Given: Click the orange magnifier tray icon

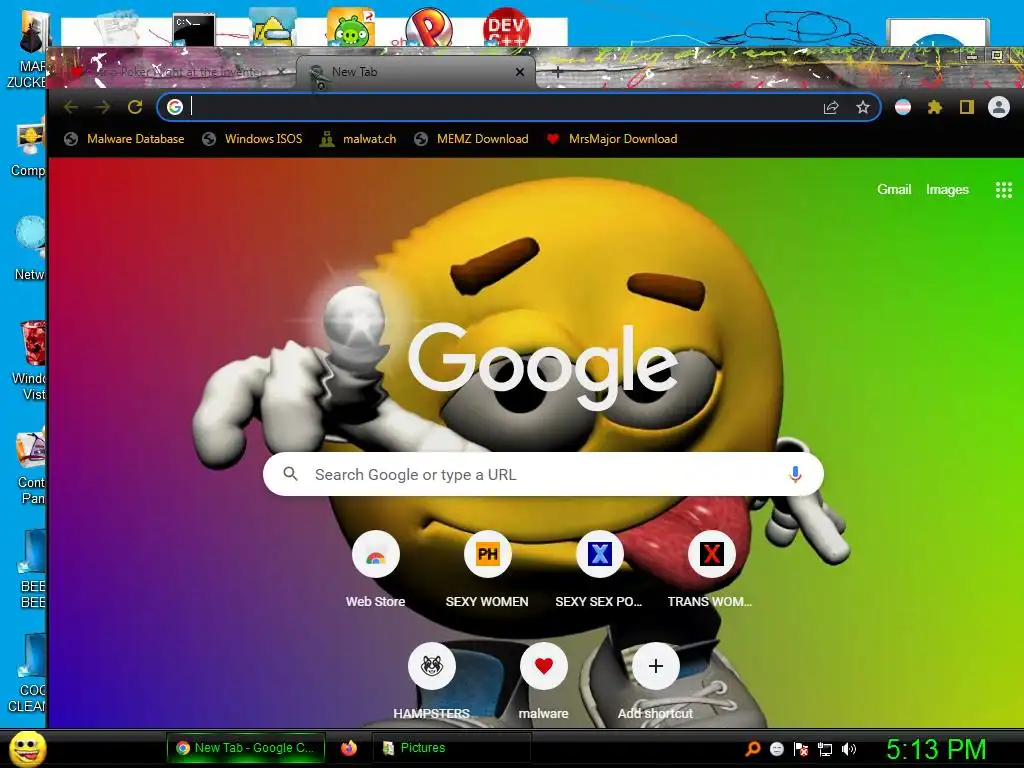Looking at the screenshot, I should click(752, 749).
